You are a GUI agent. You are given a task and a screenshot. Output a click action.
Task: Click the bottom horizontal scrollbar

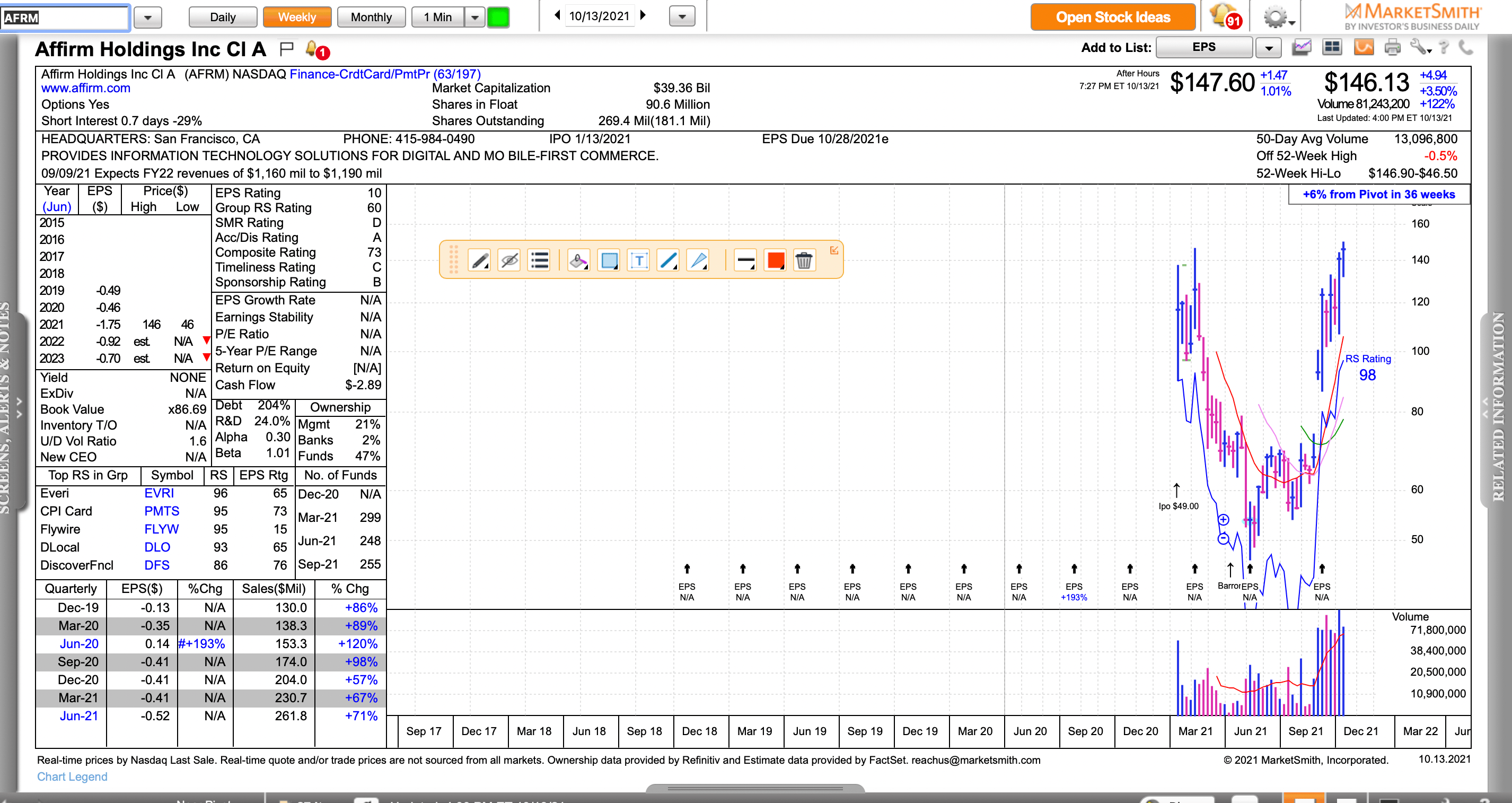coord(755,788)
